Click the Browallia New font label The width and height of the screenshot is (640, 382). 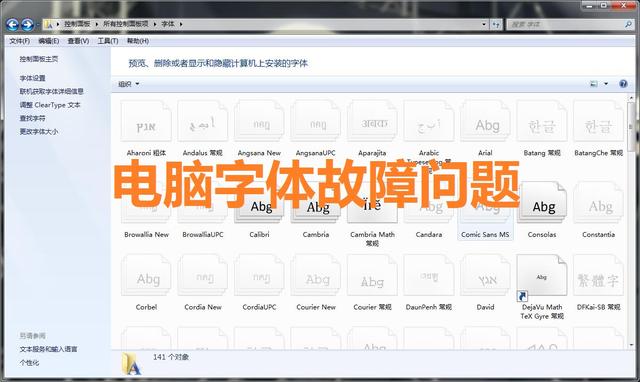[147, 235]
